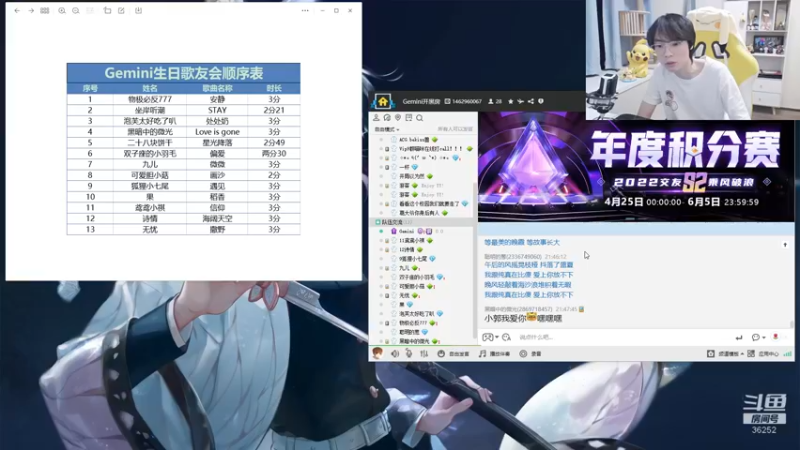Open thumbnail grid view in image viewer

tap(45, 11)
